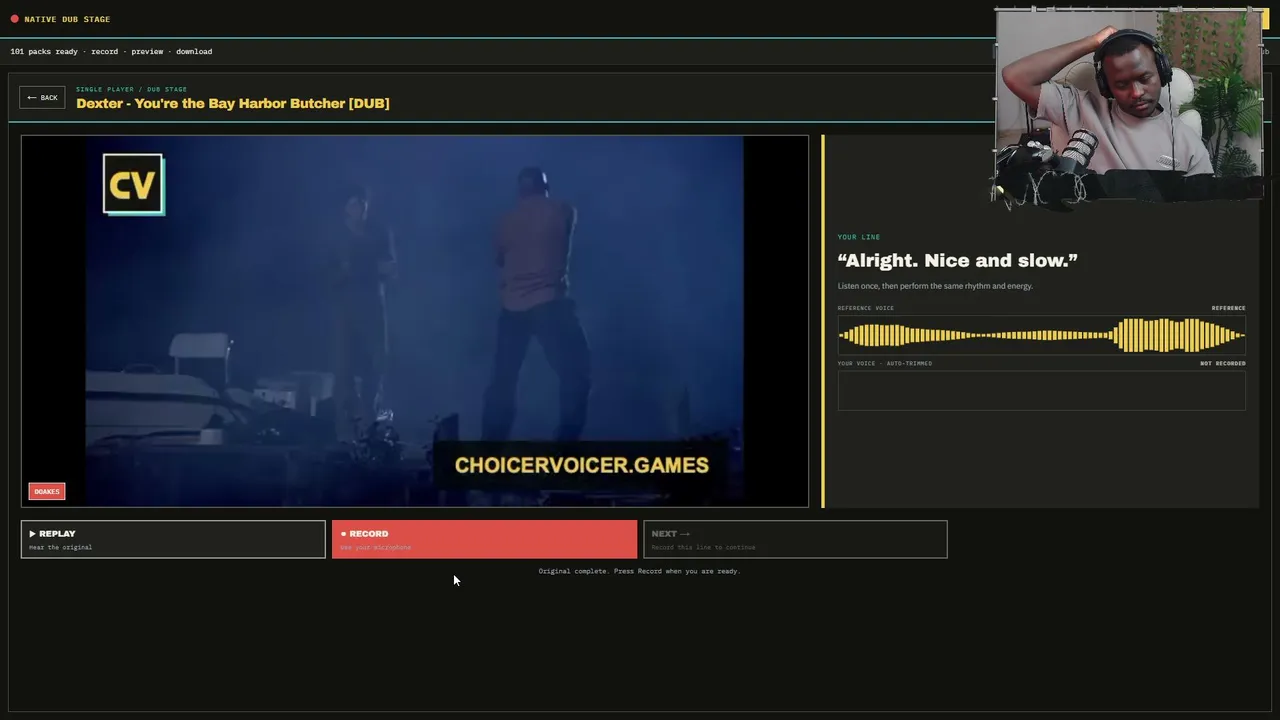Click the Dexter video preview frame

click(x=415, y=321)
